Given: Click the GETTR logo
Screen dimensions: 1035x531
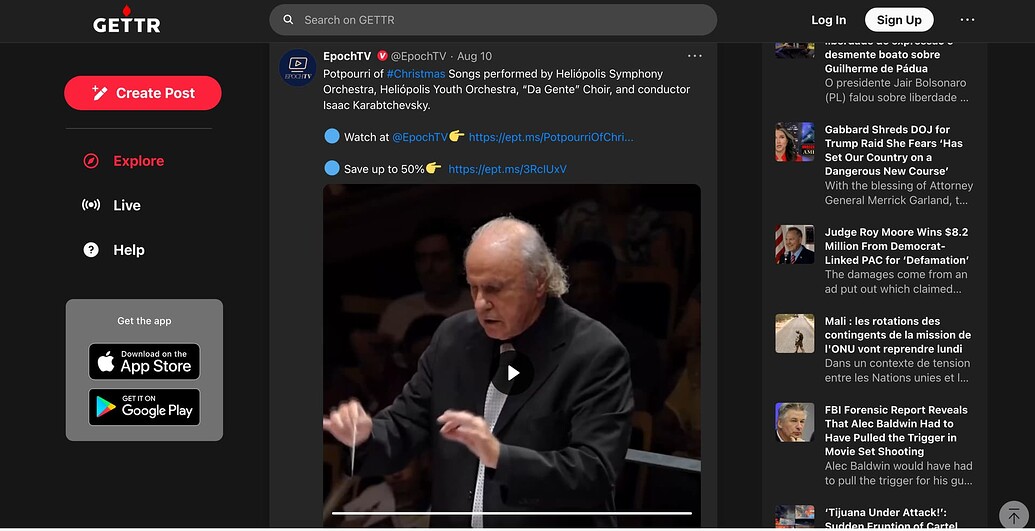Looking at the screenshot, I should coord(126,20).
